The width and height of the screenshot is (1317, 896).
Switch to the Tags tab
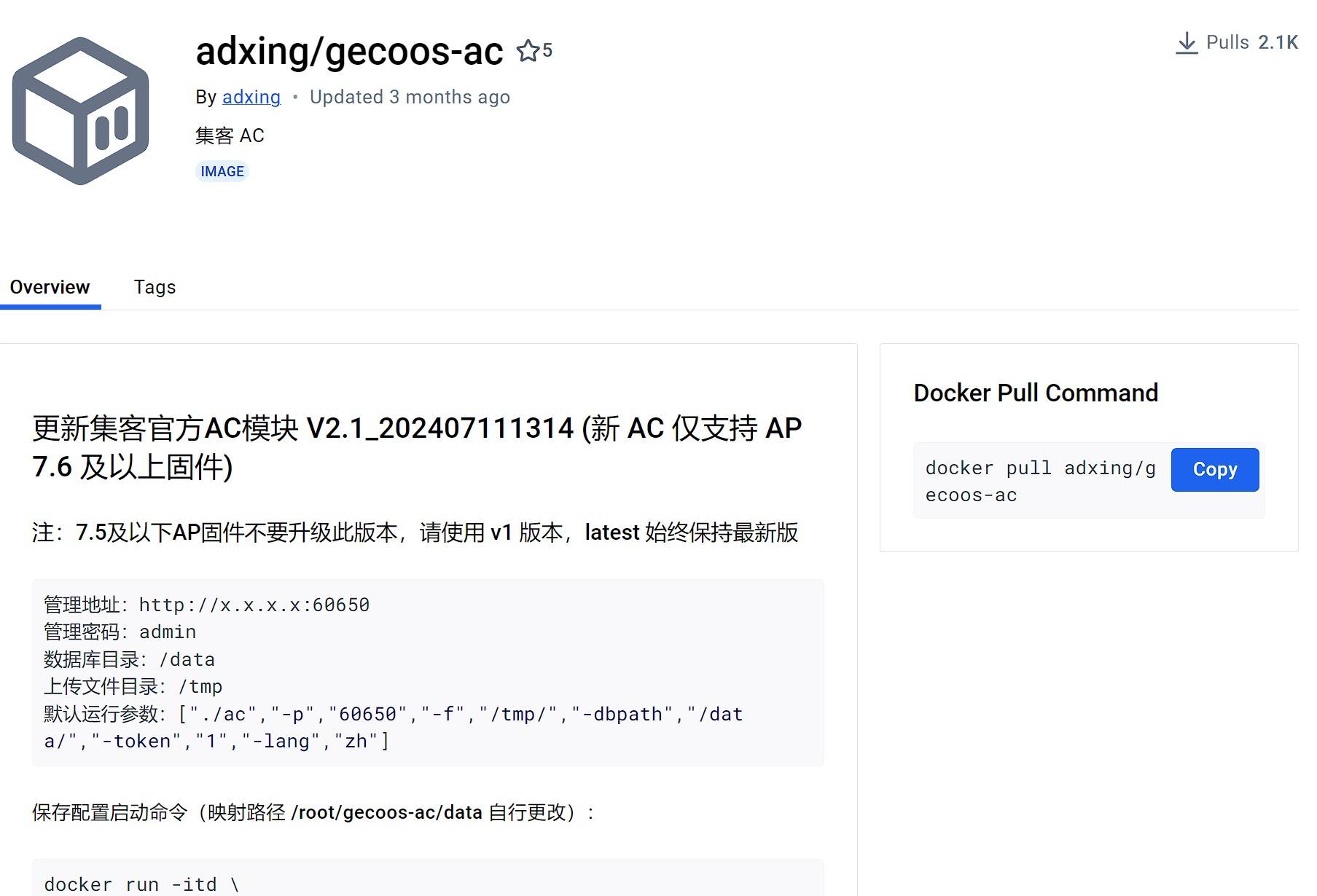[155, 287]
